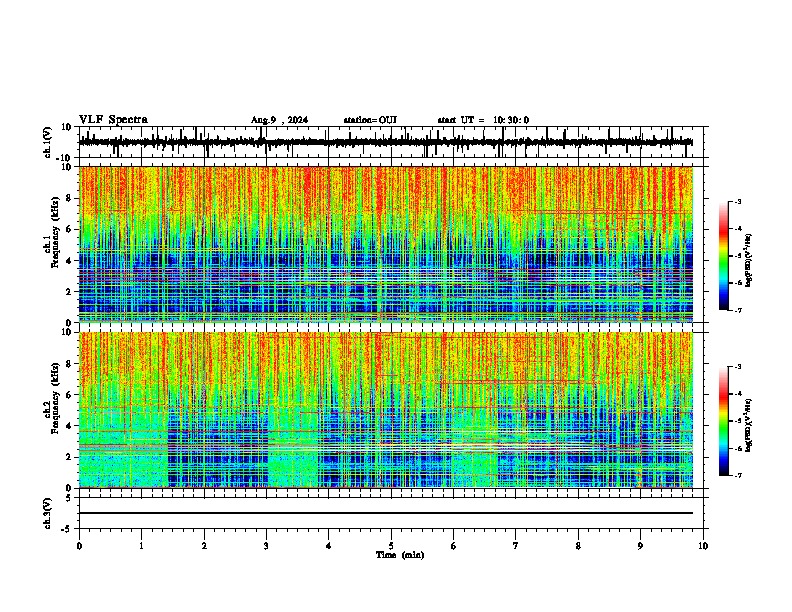This screenshot has height=612, width=792.
Task: Click the "2" kHz tick on the ch.1 frequency axis
Action: 69,291
